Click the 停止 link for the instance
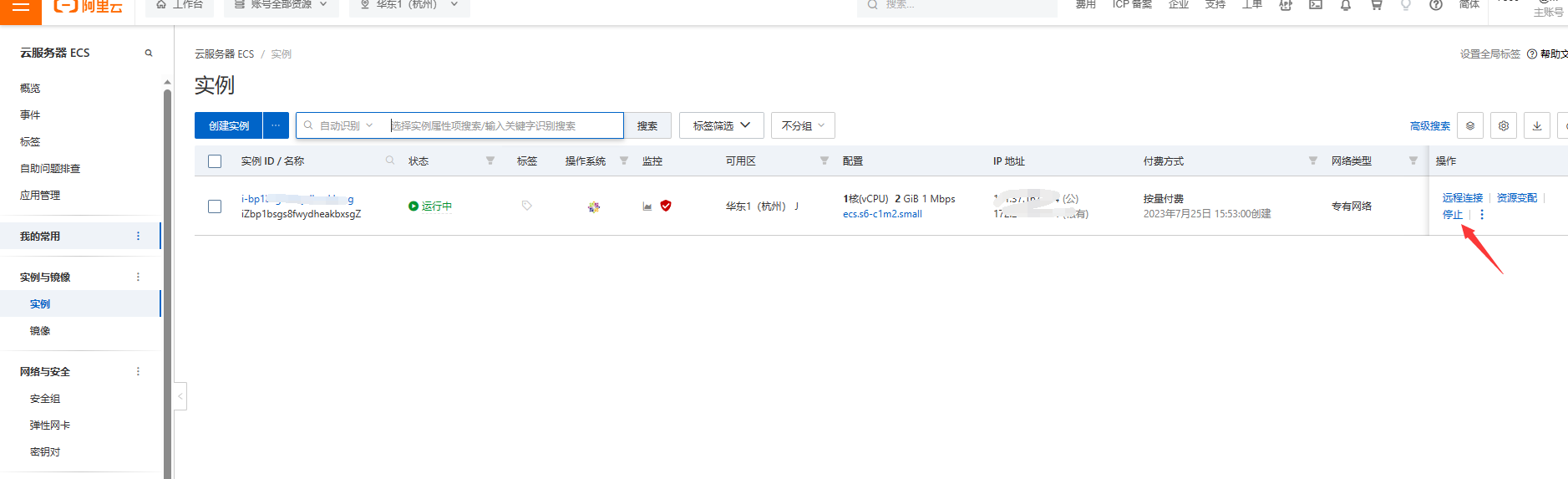Viewport: 1568px width, 479px height. 1453,215
